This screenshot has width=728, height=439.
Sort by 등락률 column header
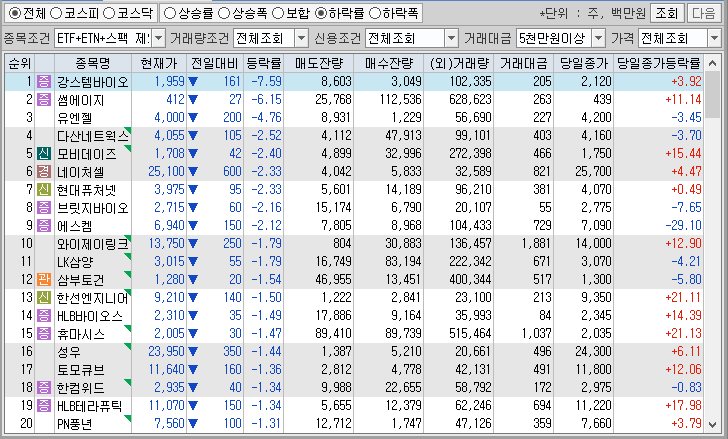[x=263, y=63]
